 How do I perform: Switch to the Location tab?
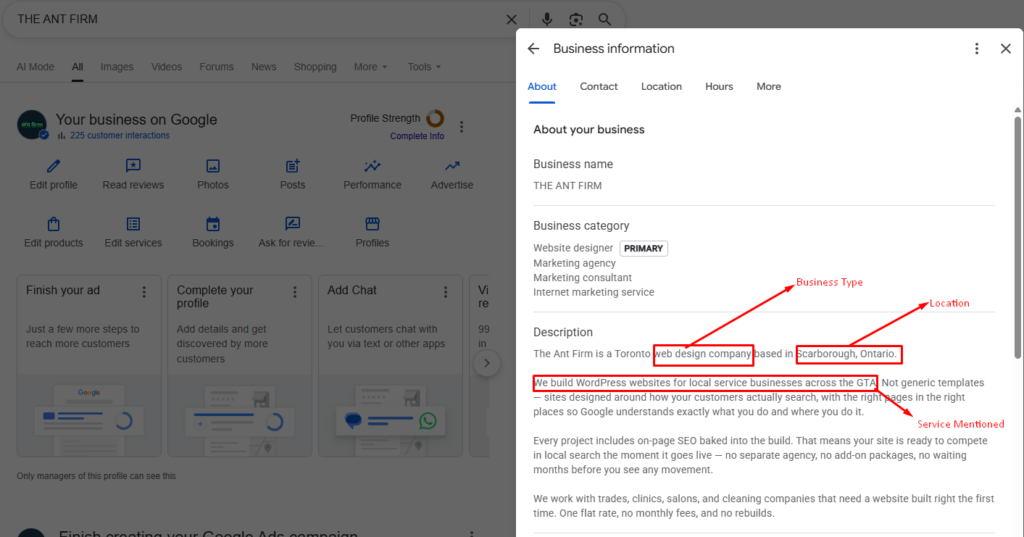pyautogui.click(x=662, y=86)
